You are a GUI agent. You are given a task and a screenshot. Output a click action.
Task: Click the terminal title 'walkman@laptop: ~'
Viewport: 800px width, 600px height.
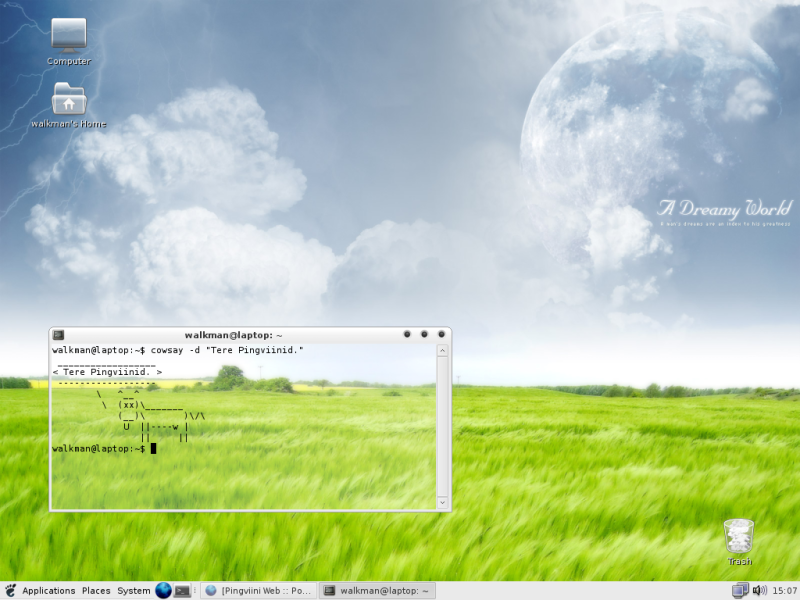233,335
